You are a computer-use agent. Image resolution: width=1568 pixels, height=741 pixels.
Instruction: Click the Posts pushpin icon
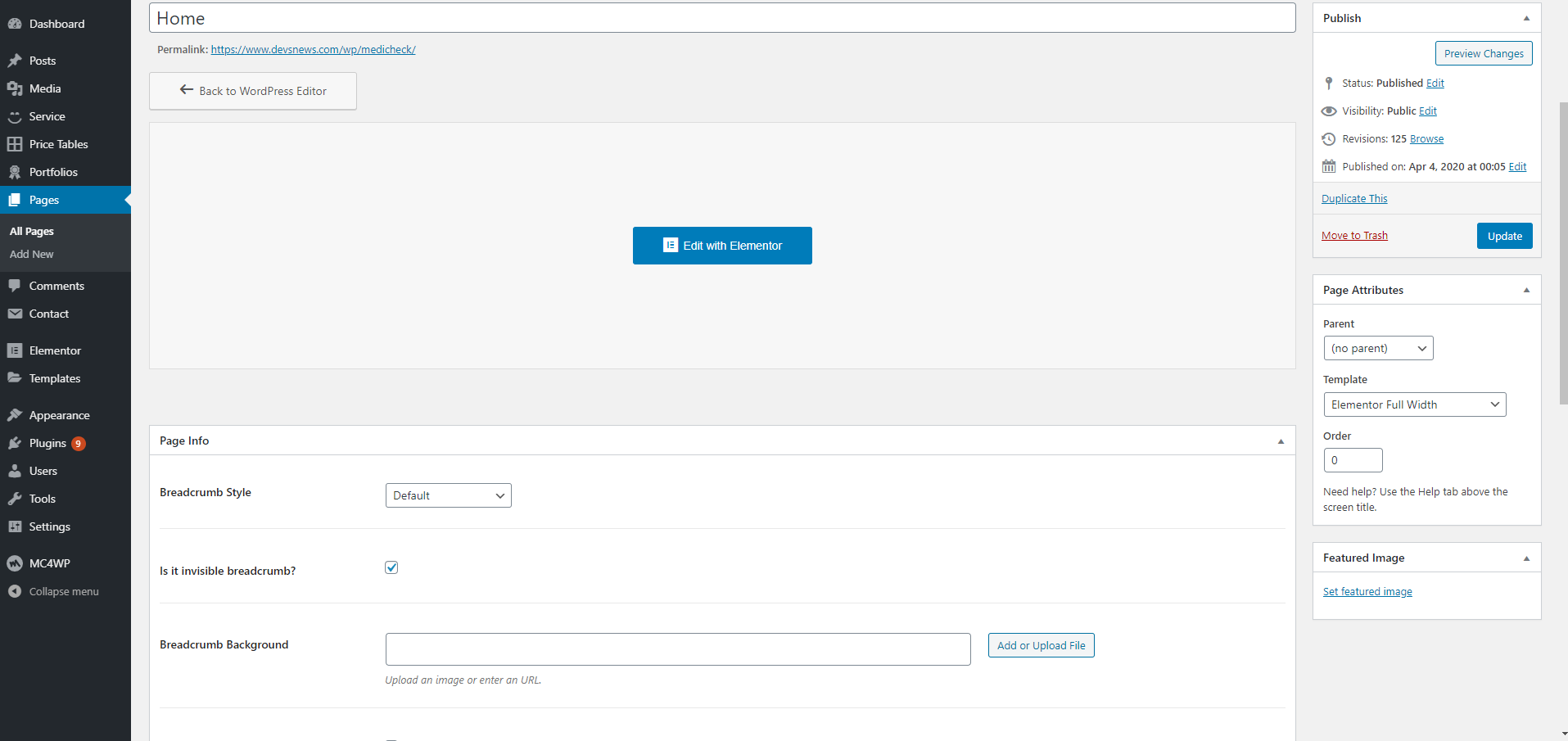(x=15, y=61)
